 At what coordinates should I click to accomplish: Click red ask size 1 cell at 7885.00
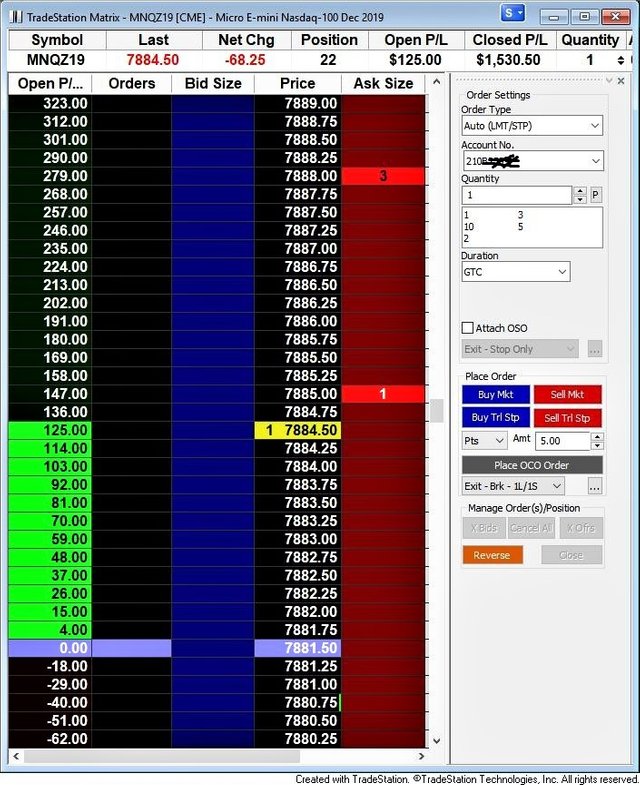383,394
